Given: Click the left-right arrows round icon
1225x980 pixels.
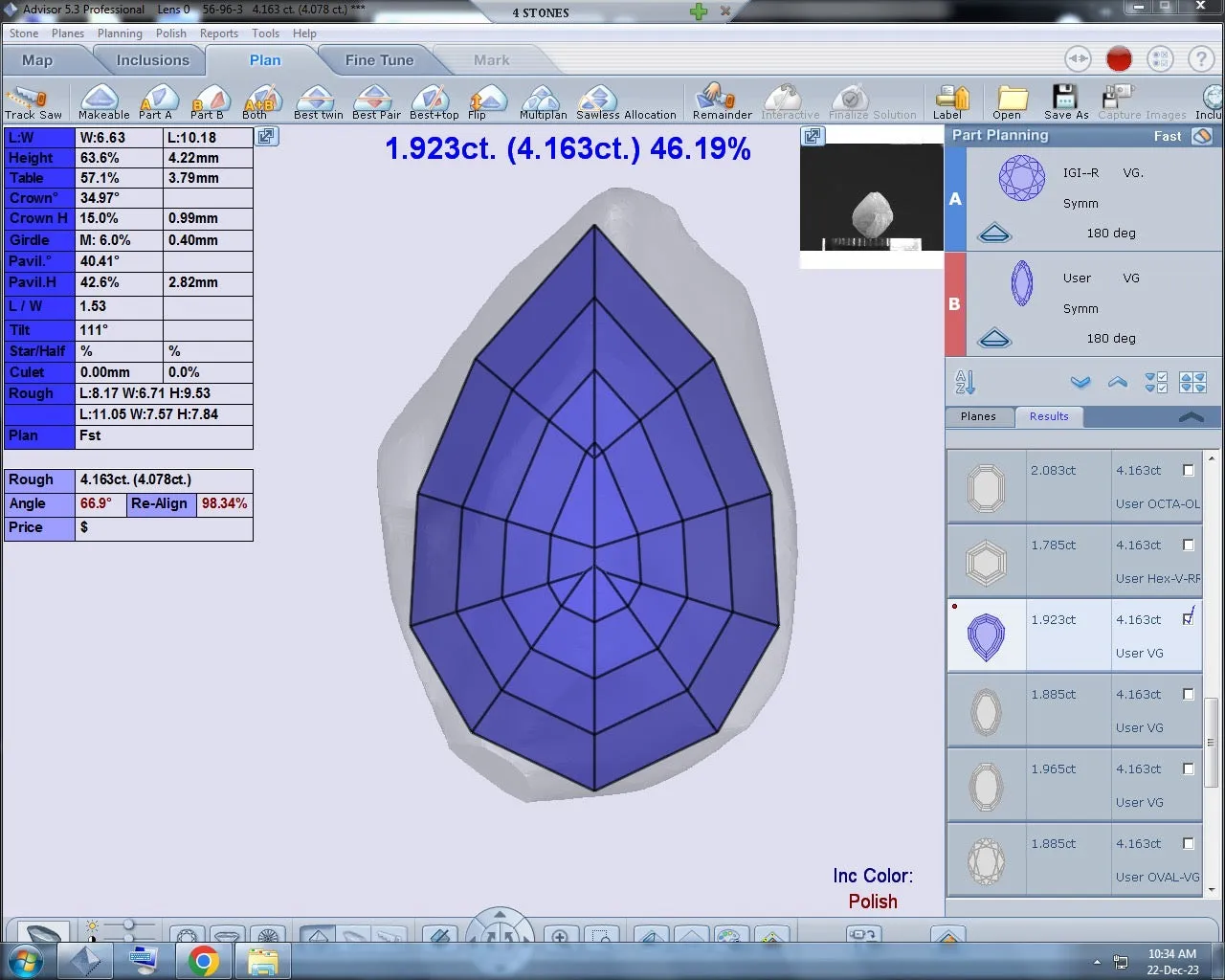Looking at the screenshot, I should coord(1078,59).
